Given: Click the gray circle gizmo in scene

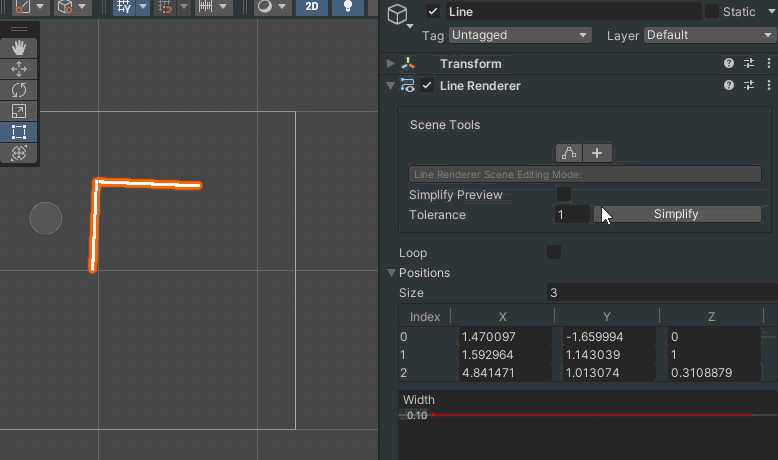Looking at the screenshot, I should pos(46,218).
